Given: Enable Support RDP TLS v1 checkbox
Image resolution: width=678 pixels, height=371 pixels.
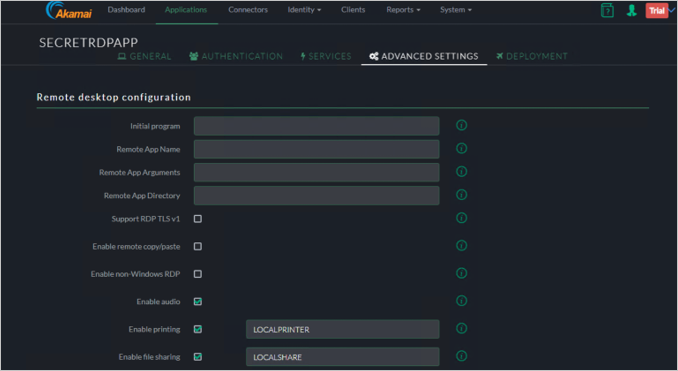Looking at the screenshot, I should [198, 219].
